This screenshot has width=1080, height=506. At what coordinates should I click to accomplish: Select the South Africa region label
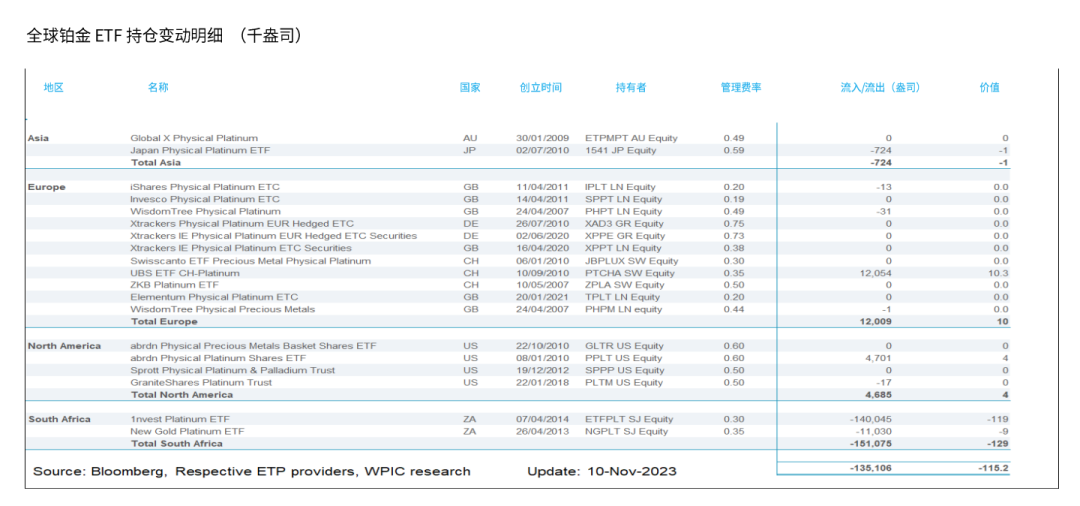(x=59, y=419)
